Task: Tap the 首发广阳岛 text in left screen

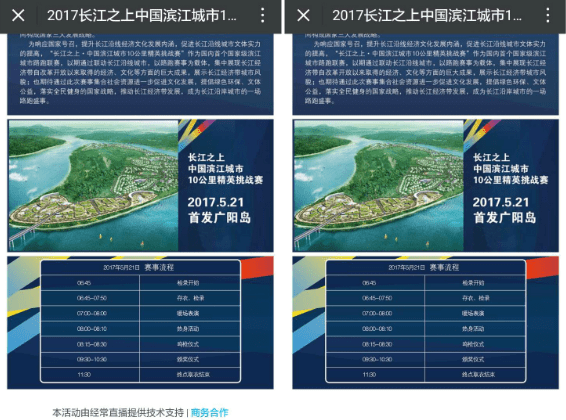Action: click(219, 218)
